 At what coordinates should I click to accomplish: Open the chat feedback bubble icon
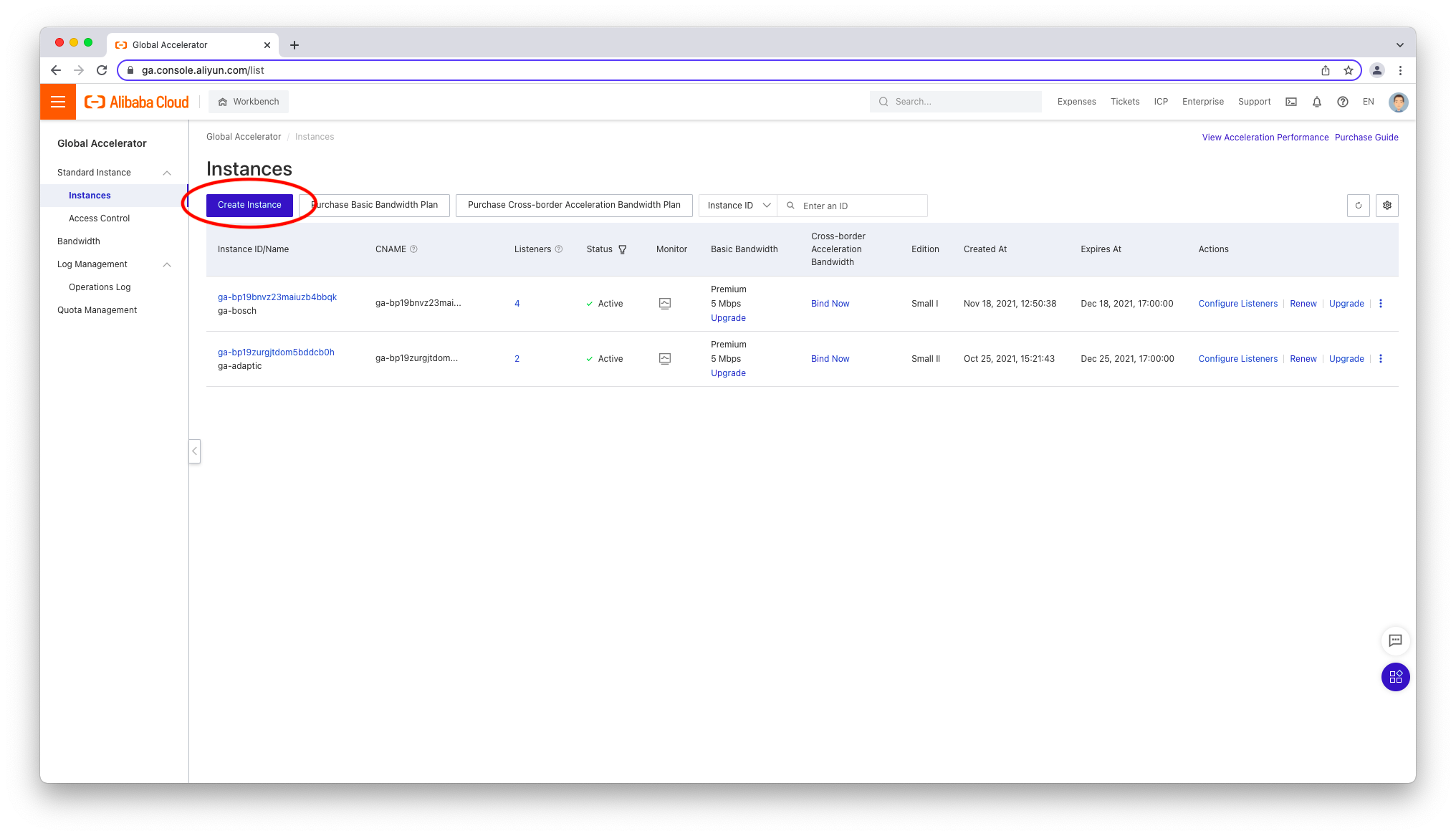pos(1395,640)
